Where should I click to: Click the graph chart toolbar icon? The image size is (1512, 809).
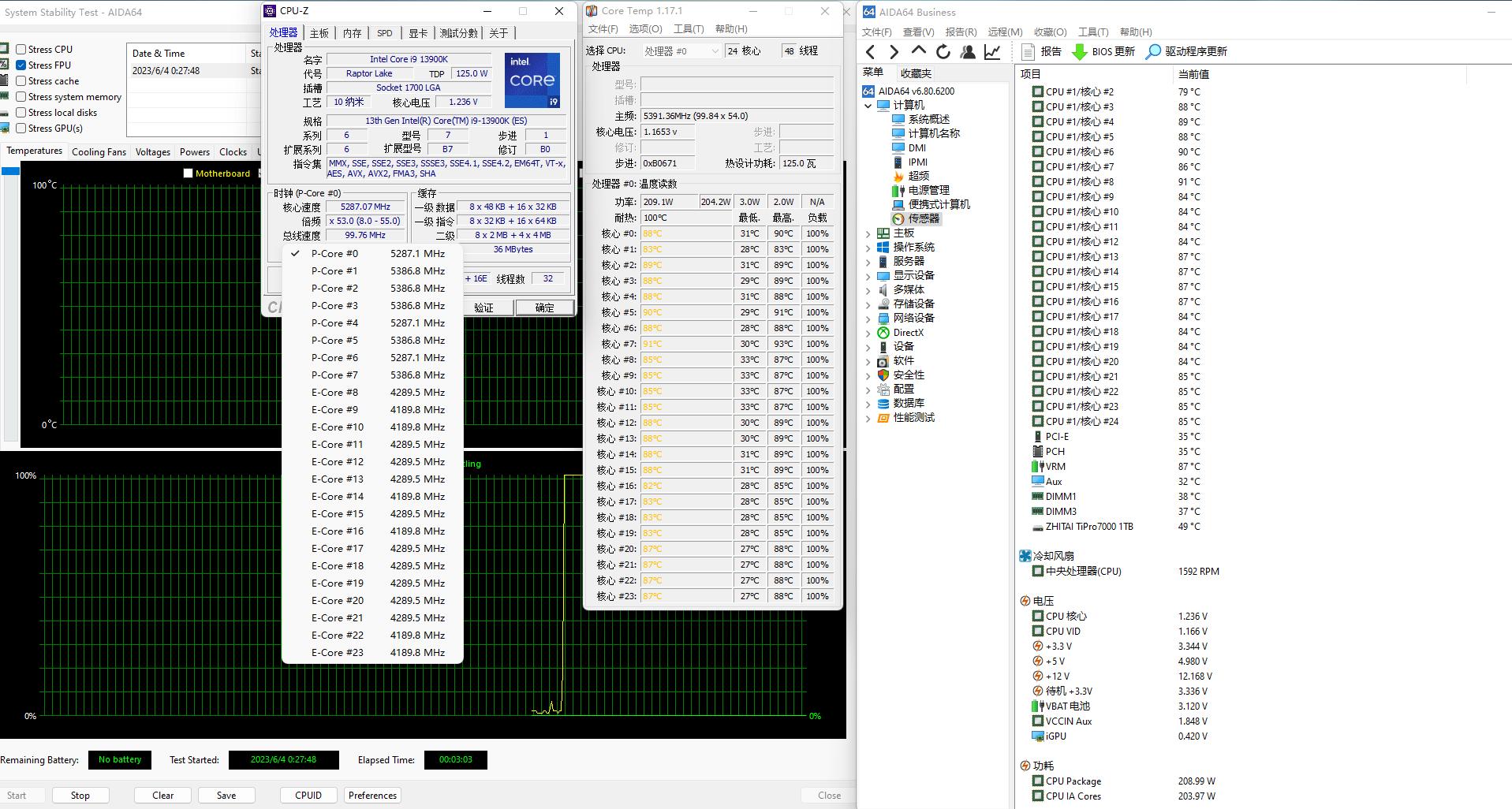[x=992, y=52]
